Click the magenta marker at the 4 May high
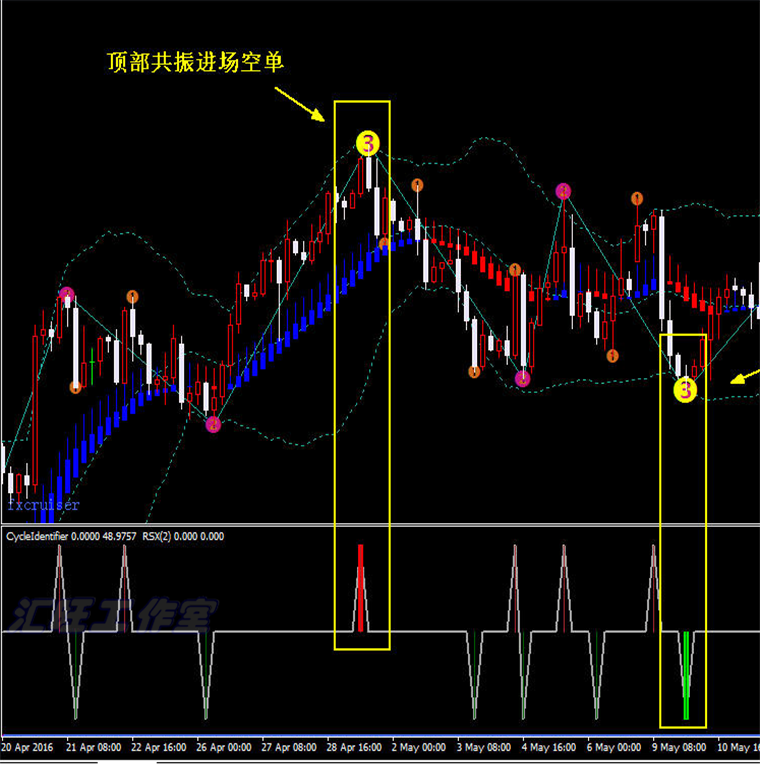 [563, 191]
